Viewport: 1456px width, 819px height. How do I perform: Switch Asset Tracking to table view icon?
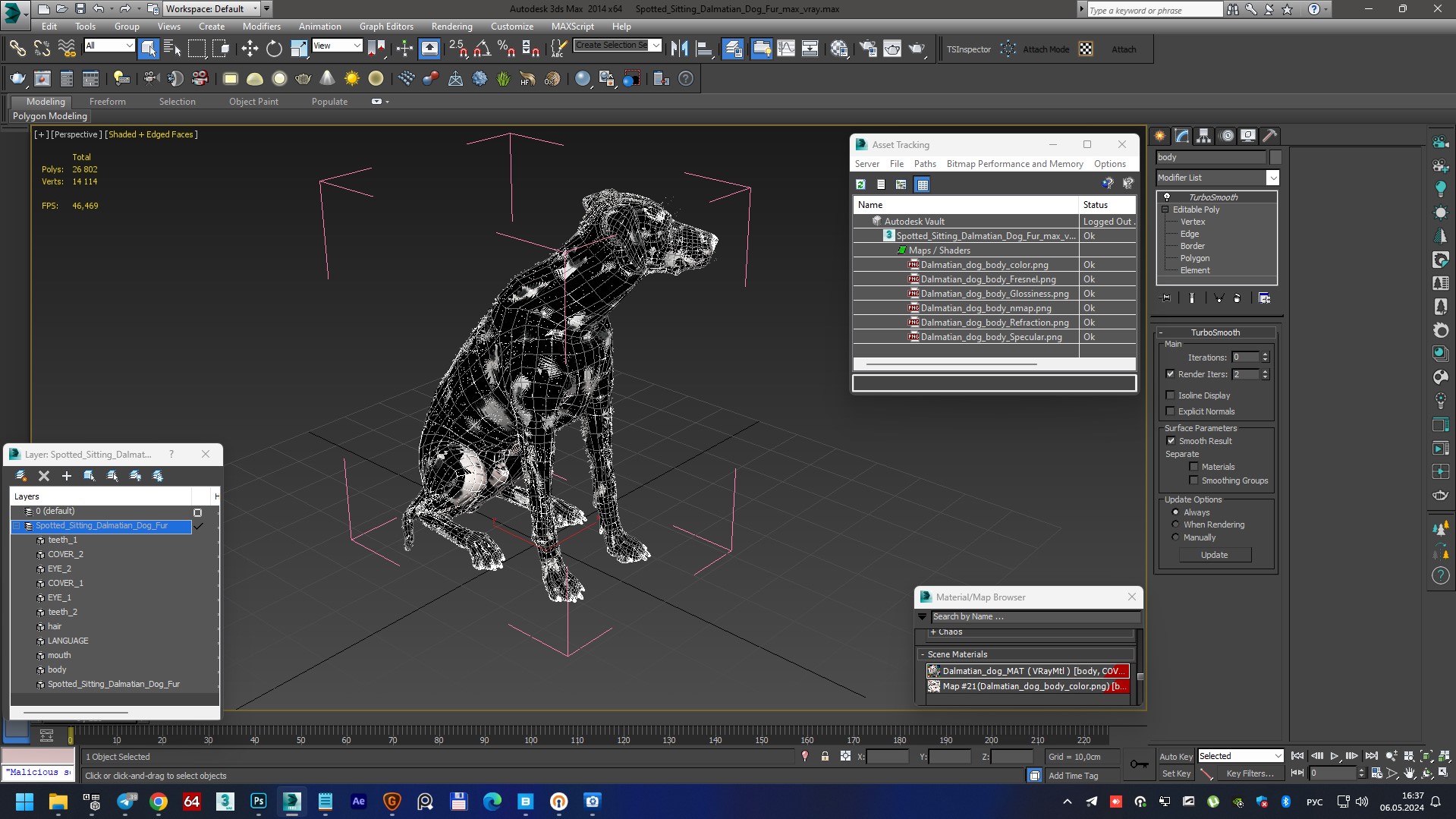point(922,184)
